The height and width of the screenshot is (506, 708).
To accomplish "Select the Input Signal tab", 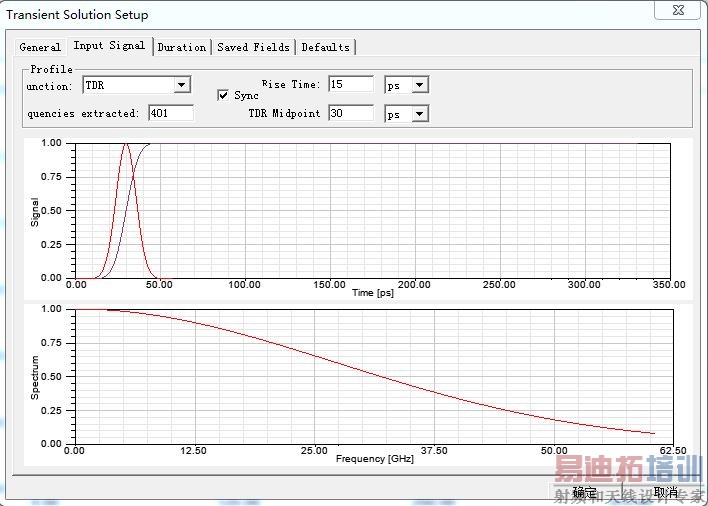I will coord(109,46).
